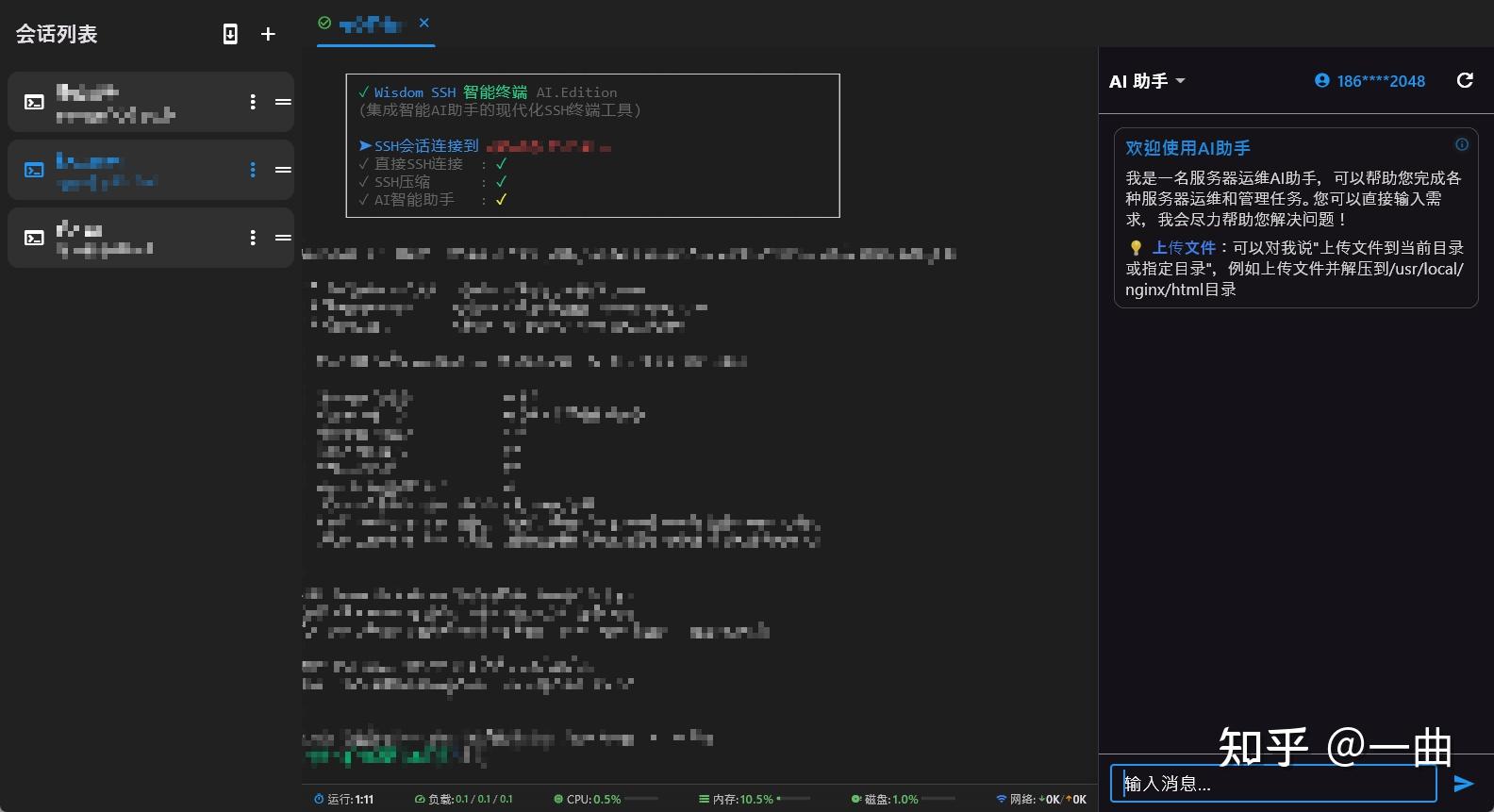
Task: Click the 运行 uptime status icon
Action: point(319,799)
